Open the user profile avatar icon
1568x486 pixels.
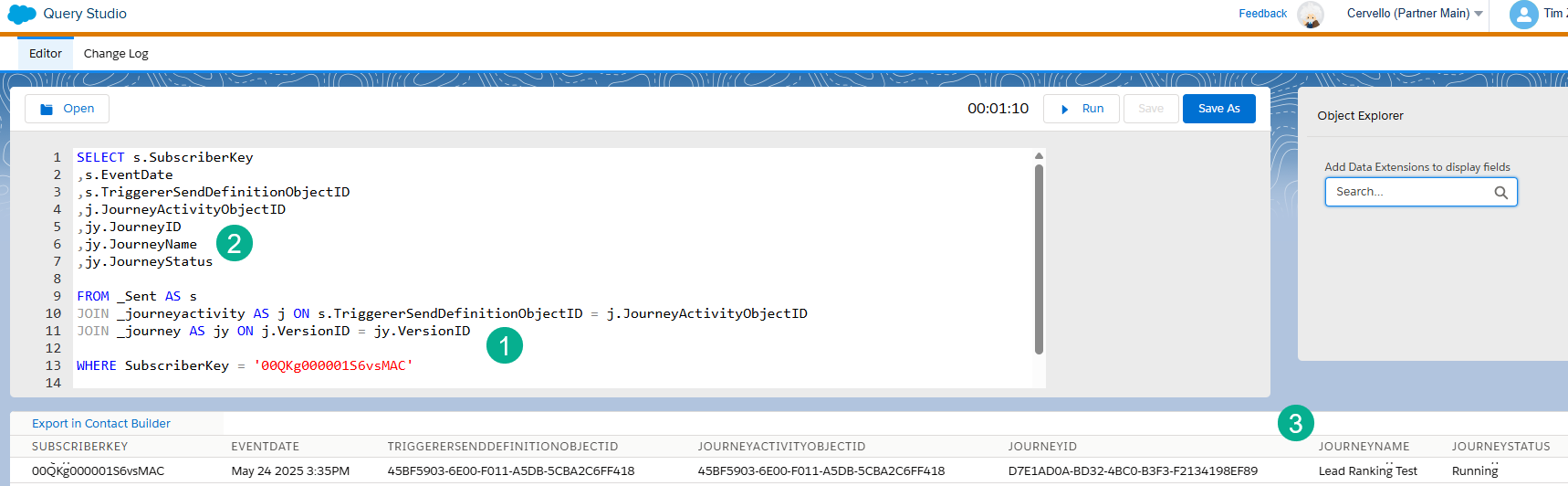tap(1523, 14)
